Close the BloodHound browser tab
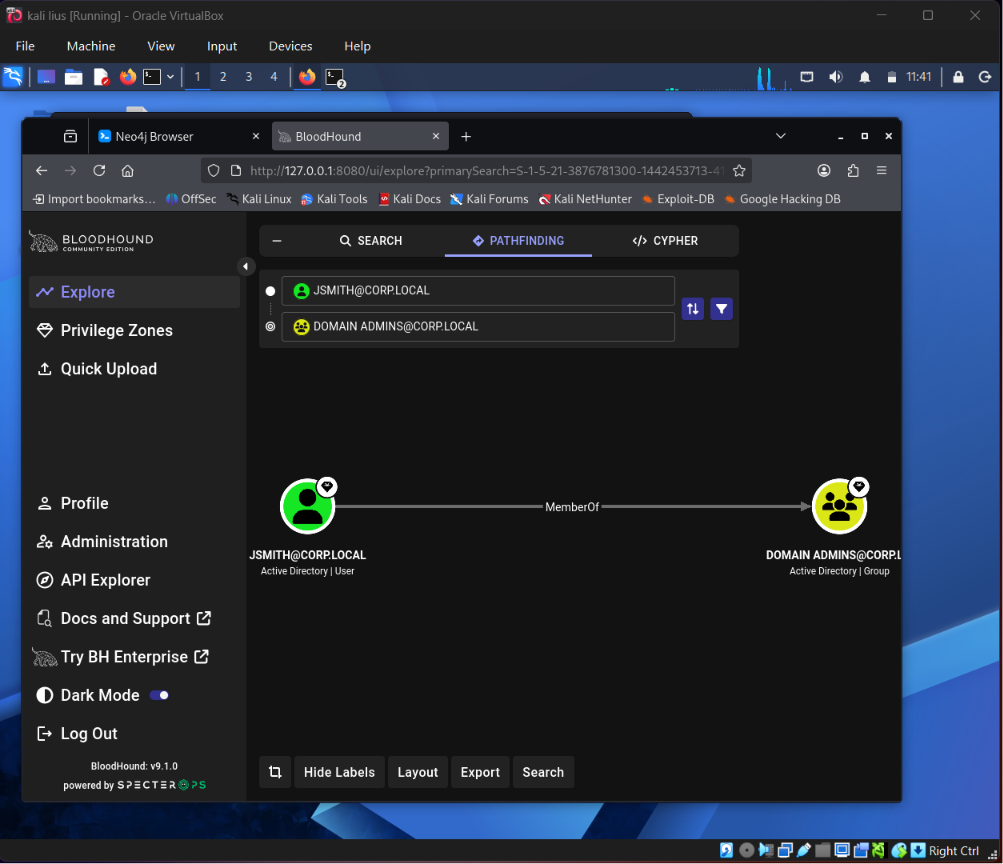 tap(436, 136)
